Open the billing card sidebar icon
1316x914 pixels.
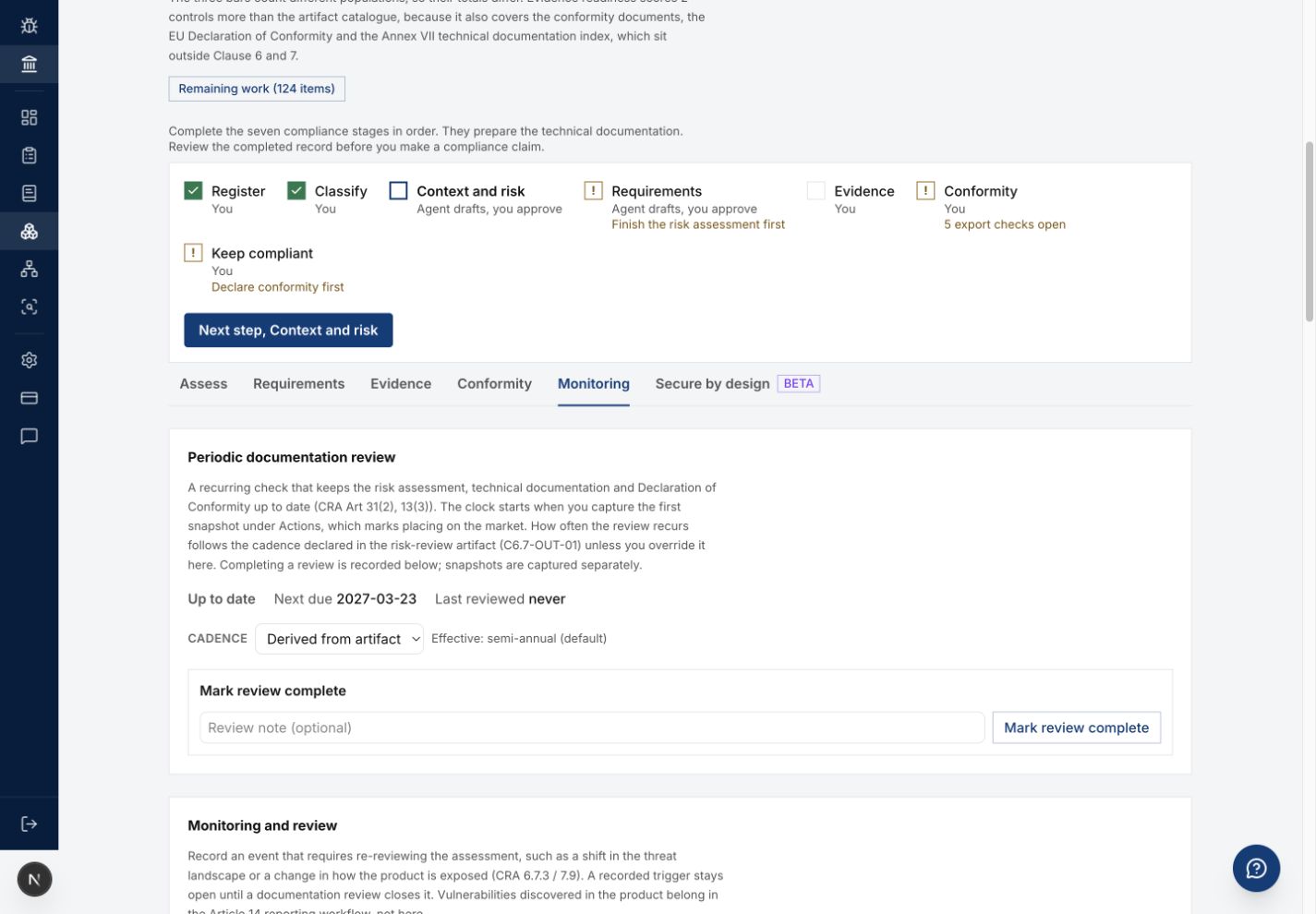29,398
